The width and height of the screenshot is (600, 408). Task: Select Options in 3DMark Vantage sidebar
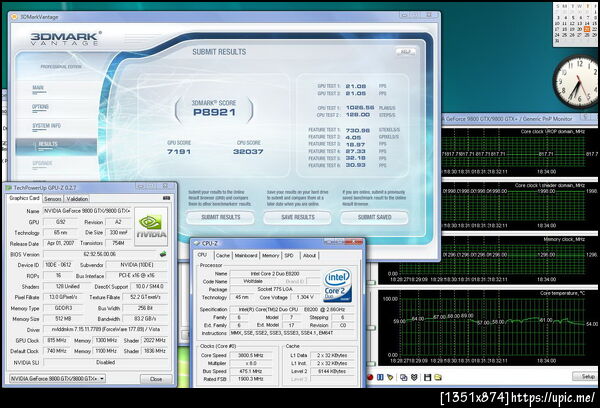click(40, 108)
